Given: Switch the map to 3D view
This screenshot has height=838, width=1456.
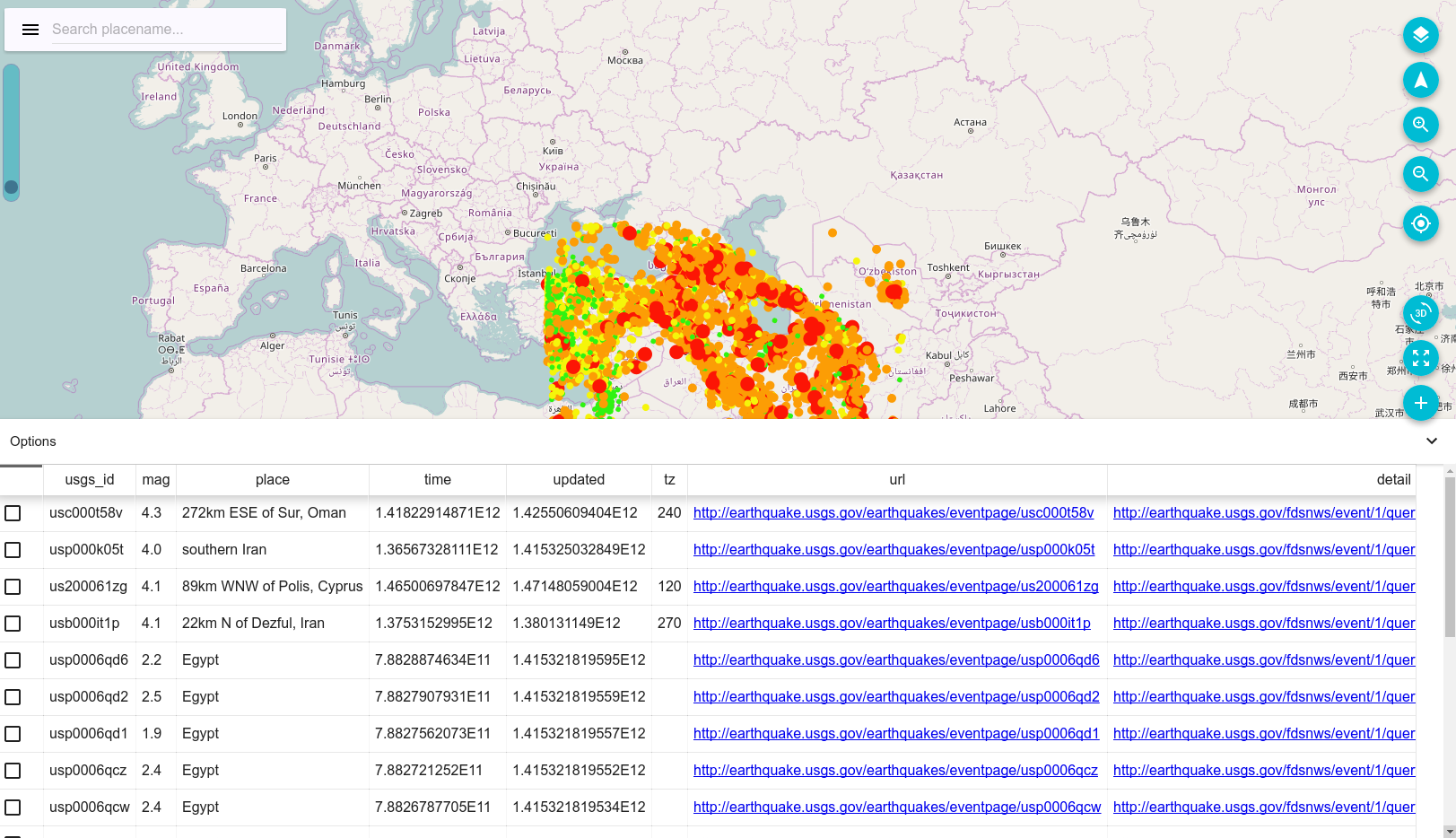Looking at the screenshot, I should 1420,313.
